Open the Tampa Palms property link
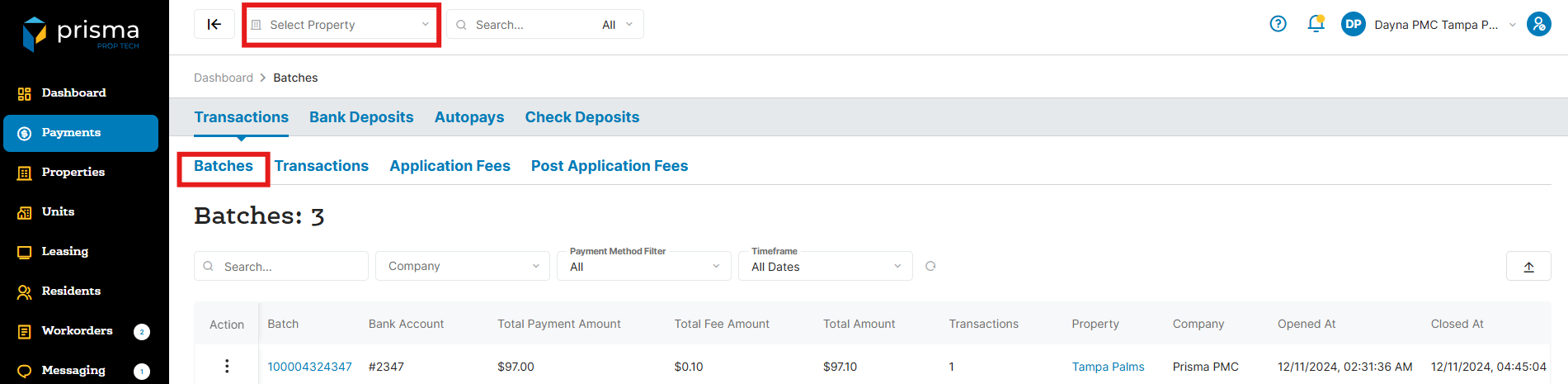Image resolution: width=1568 pixels, height=384 pixels. (1108, 367)
